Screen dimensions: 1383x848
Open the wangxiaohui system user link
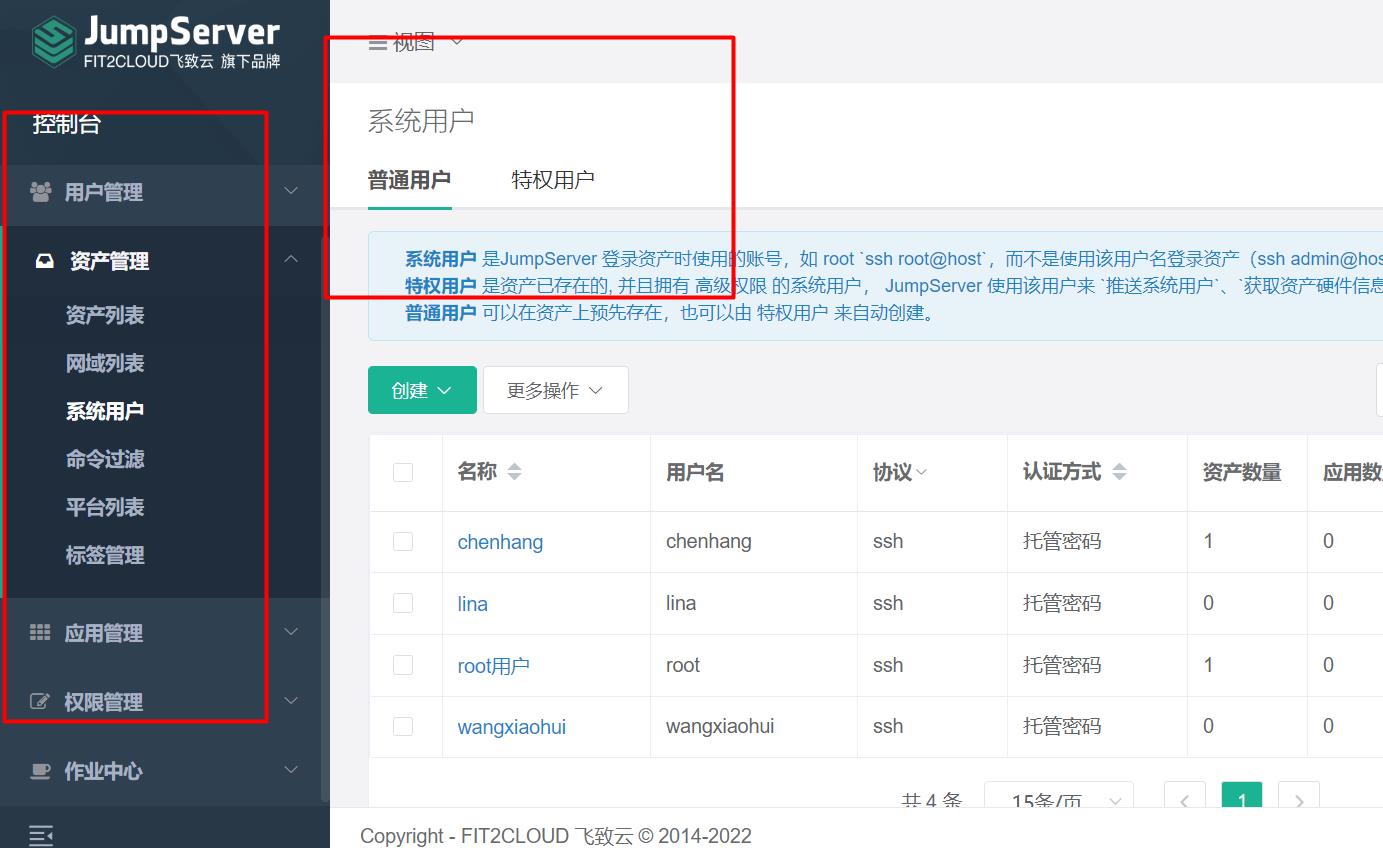(511, 728)
